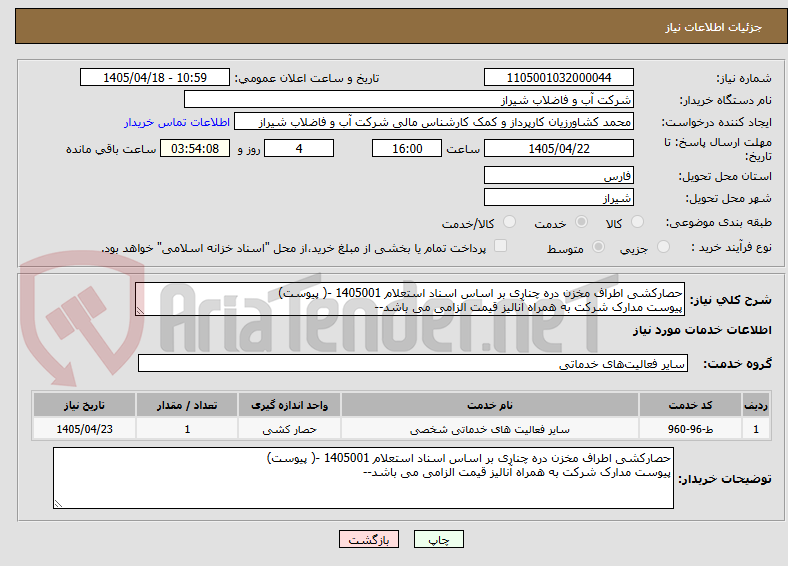Click the remaining days field showing 4

pyautogui.click(x=299, y=148)
